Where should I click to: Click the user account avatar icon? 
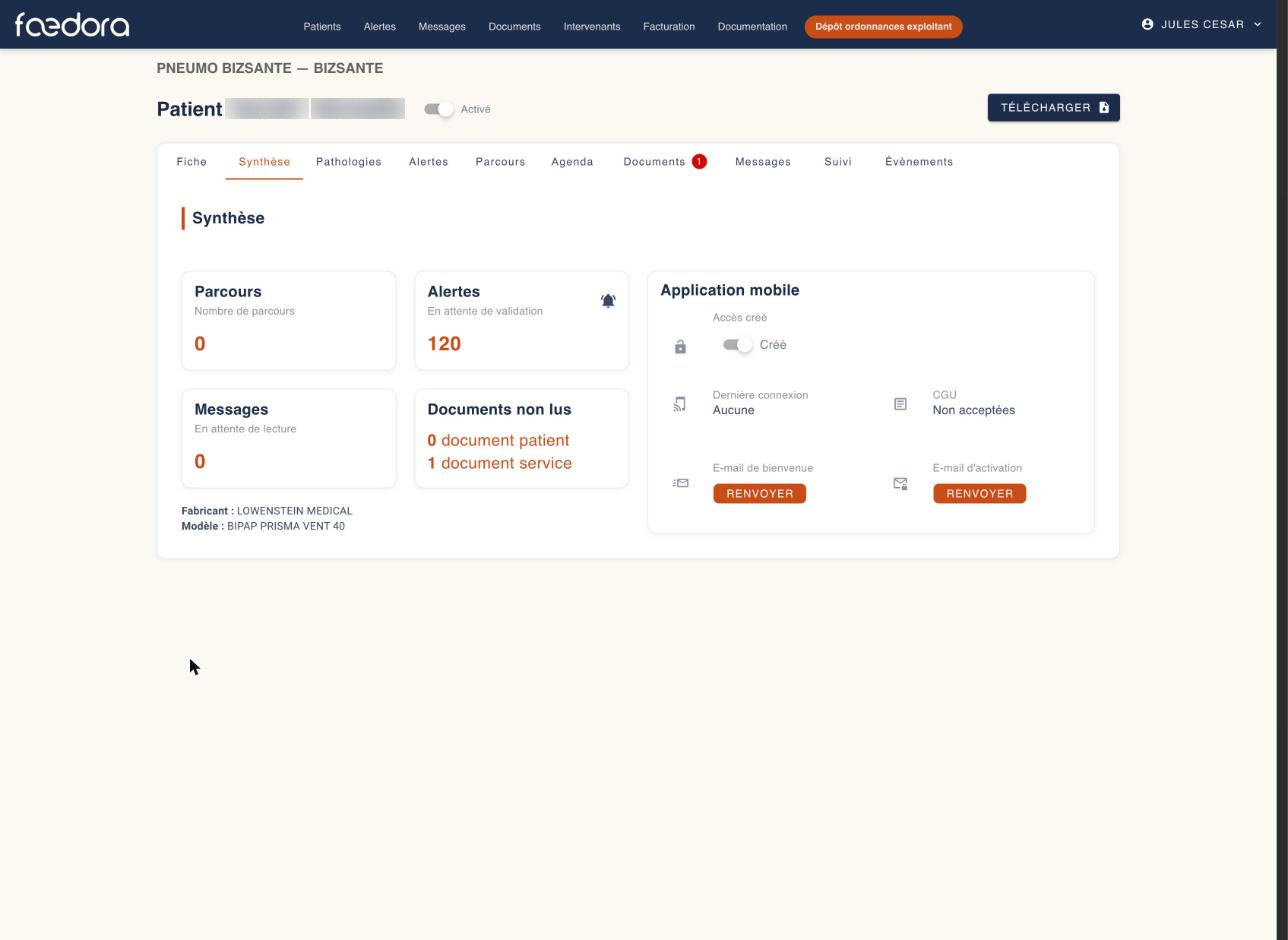click(x=1147, y=24)
